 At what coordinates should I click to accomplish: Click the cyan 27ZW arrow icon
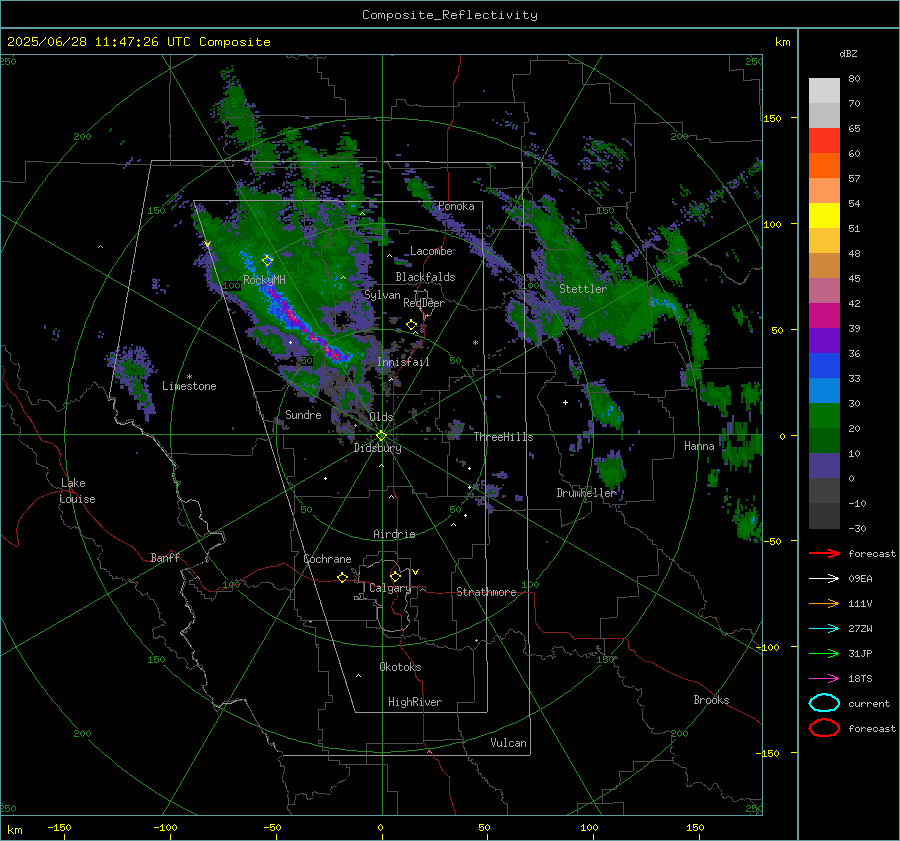[824, 629]
